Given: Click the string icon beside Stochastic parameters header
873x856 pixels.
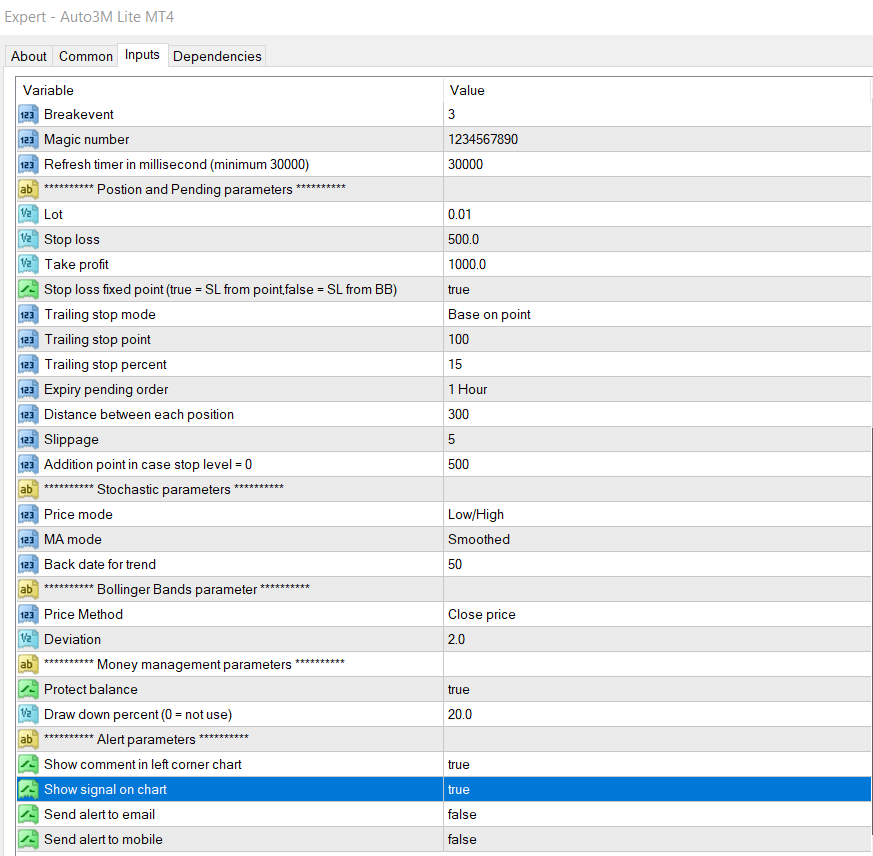Looking at the screenshot, I should [x=28, y=489].
